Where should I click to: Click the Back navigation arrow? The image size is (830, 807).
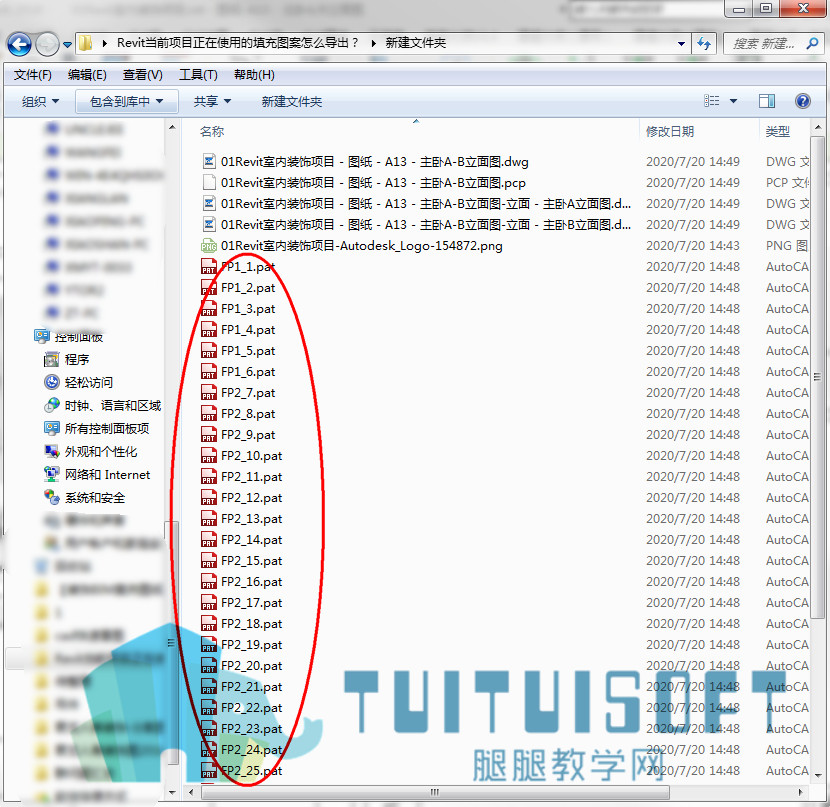point(19,44)
